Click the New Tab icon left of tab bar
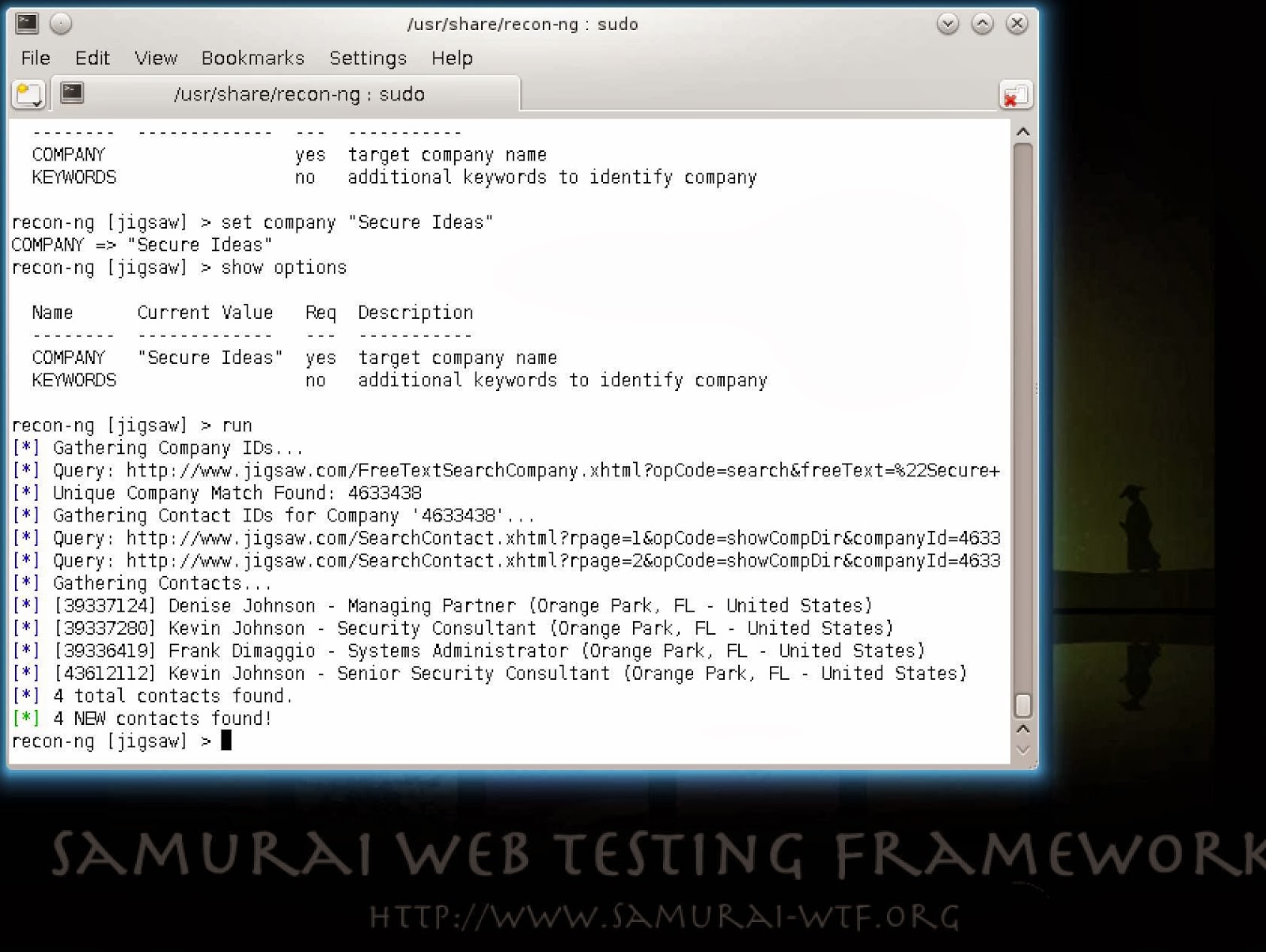This screenshot has height=952, width=1266. pos(29,94)
